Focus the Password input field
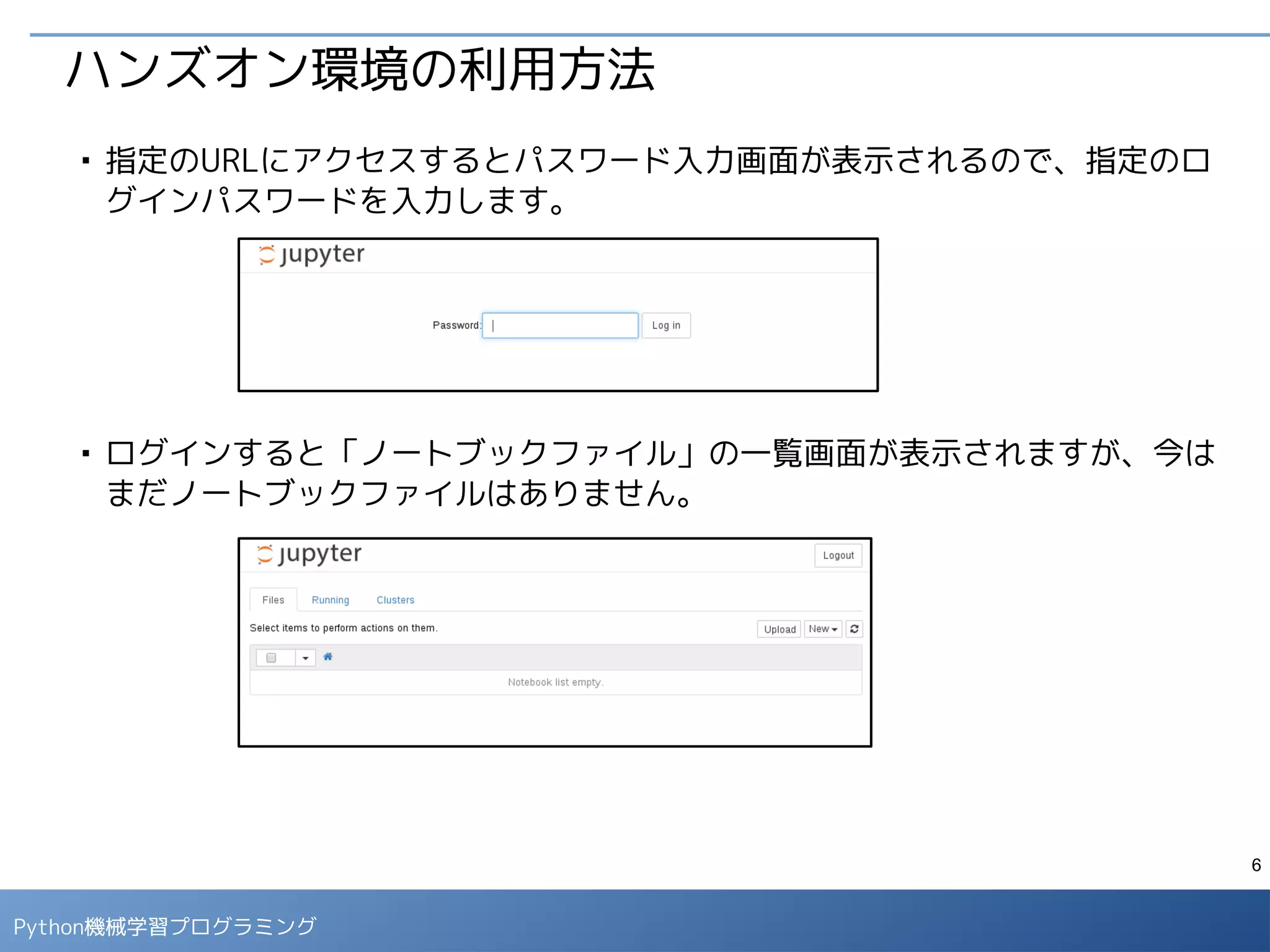Screen dimensions: 1270x952 pyautogui.click(x=560, y=325)
